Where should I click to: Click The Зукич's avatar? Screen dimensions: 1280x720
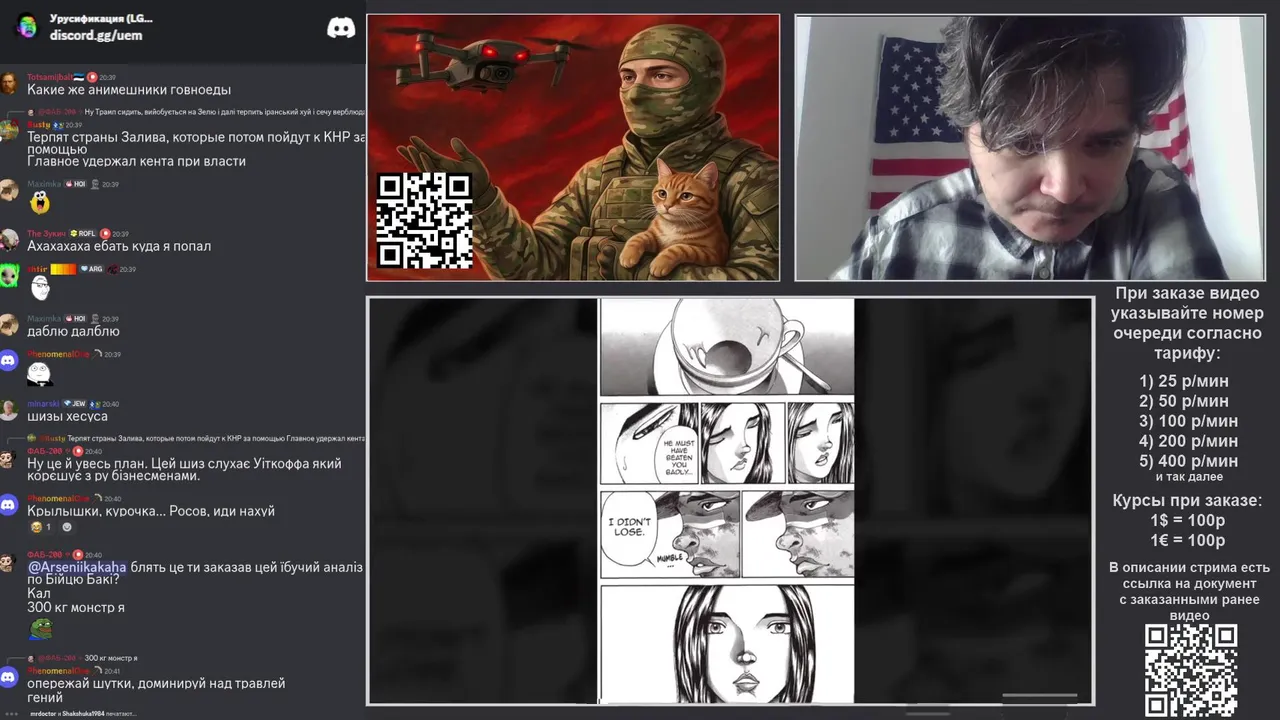[x=9, y=240]
